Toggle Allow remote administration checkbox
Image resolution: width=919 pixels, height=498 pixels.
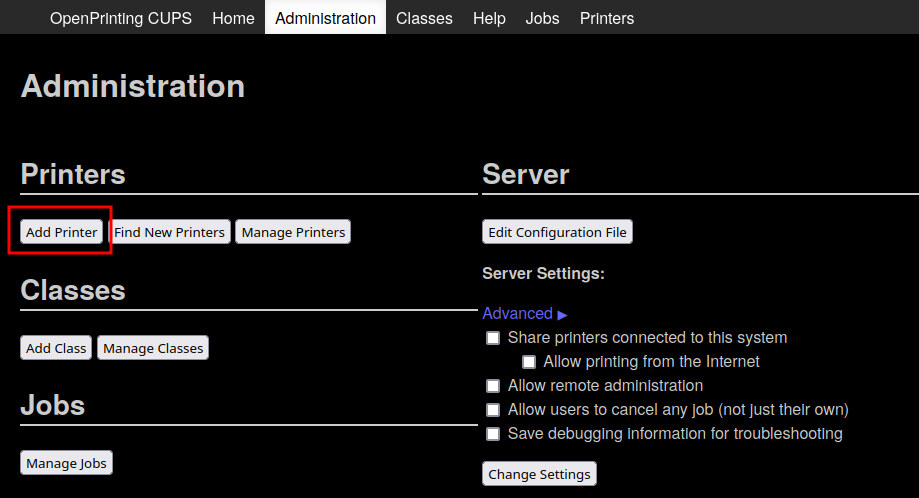[493, 386]
